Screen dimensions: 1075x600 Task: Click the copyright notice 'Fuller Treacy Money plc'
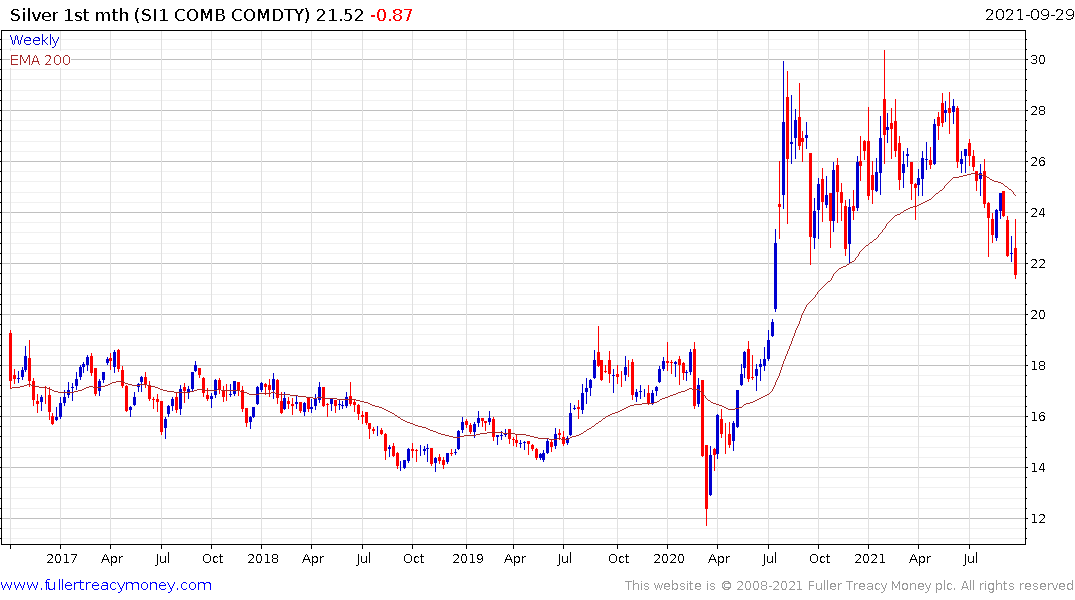[x=882, y=586]
